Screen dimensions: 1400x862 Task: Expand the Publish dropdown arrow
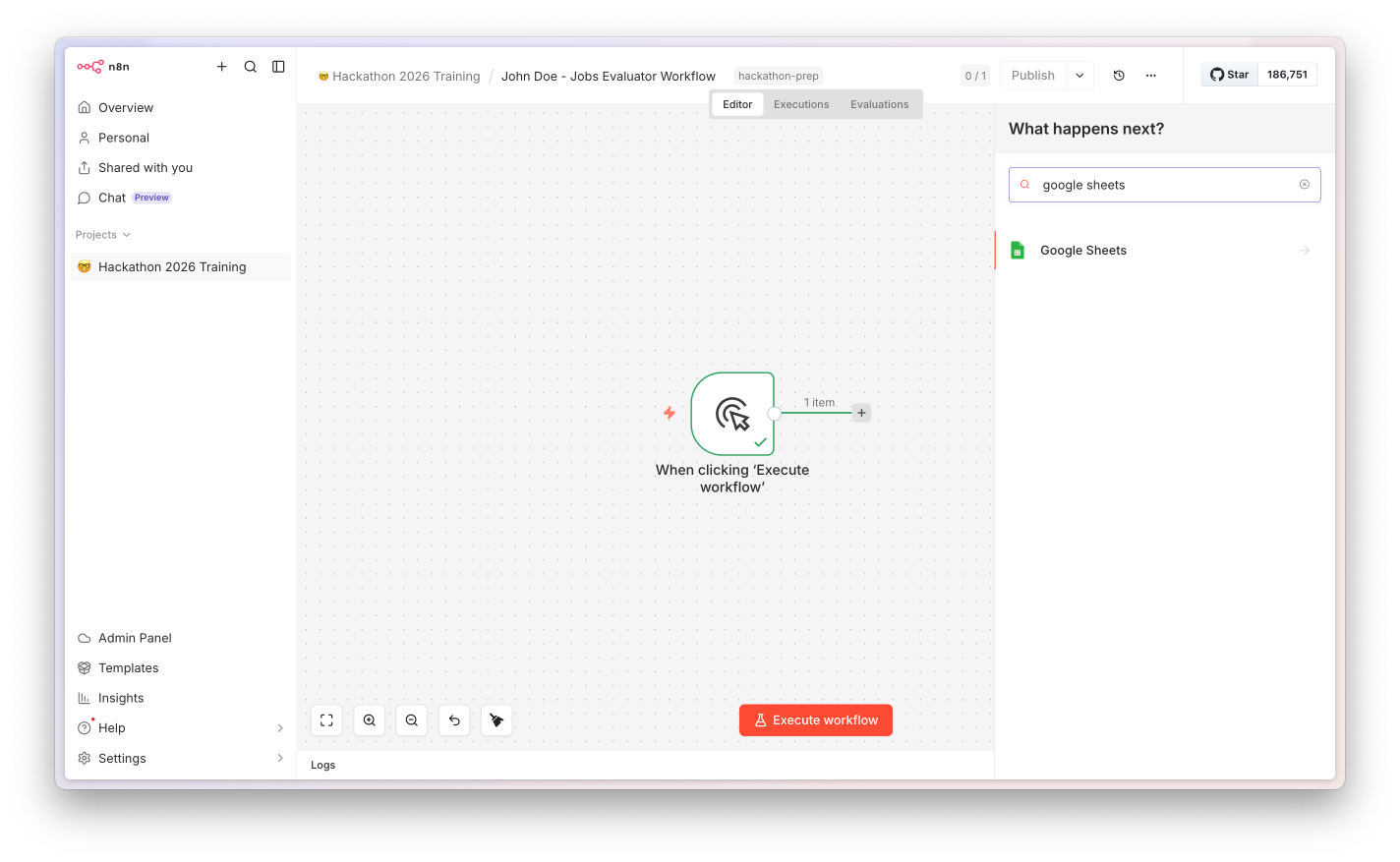coord(1079,76)
